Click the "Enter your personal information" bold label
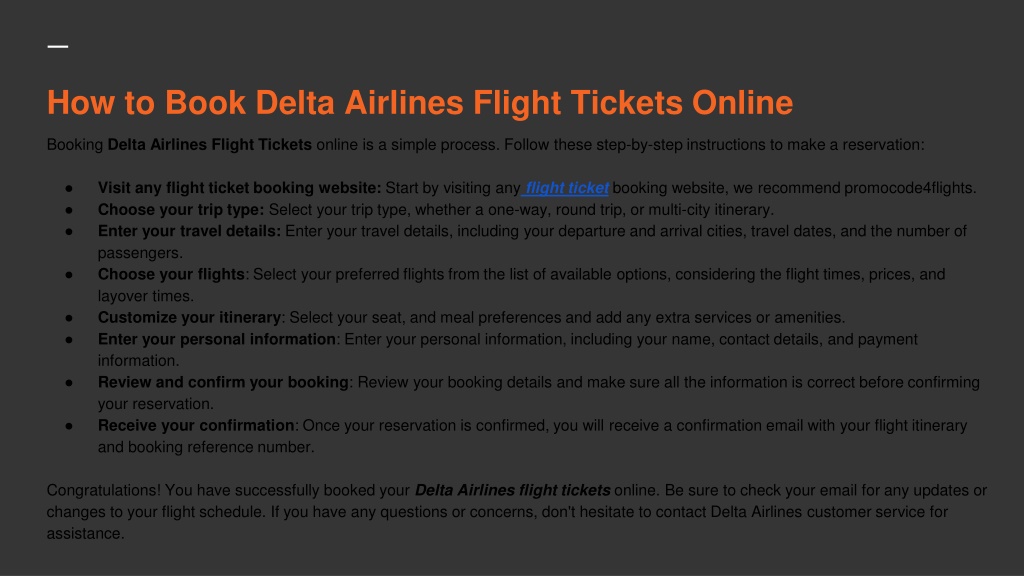1024x576 pixels. tap(217, 340)
